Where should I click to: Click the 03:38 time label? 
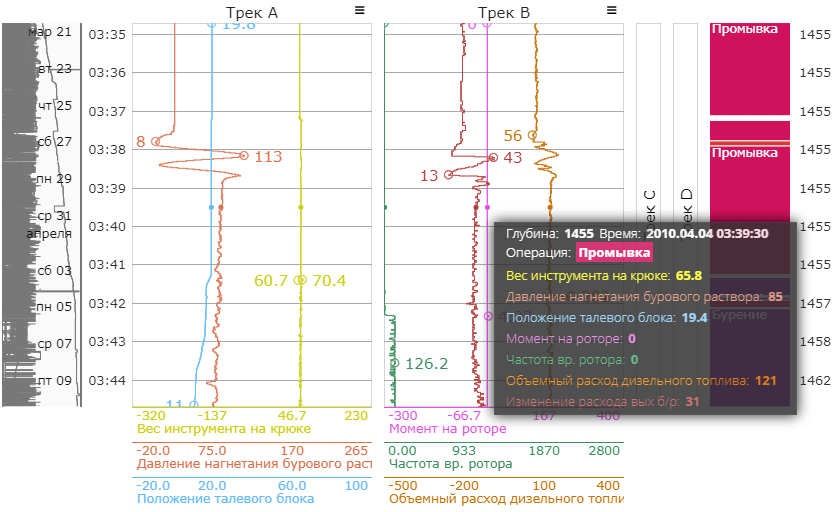click(x=107, y=150)
